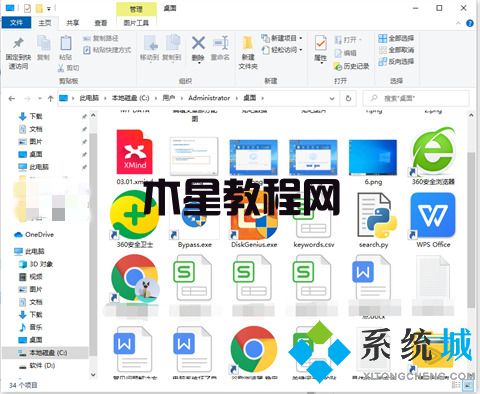Select 文档 in quick access
This screenshot has height=394, width=480.
[31, 129]
